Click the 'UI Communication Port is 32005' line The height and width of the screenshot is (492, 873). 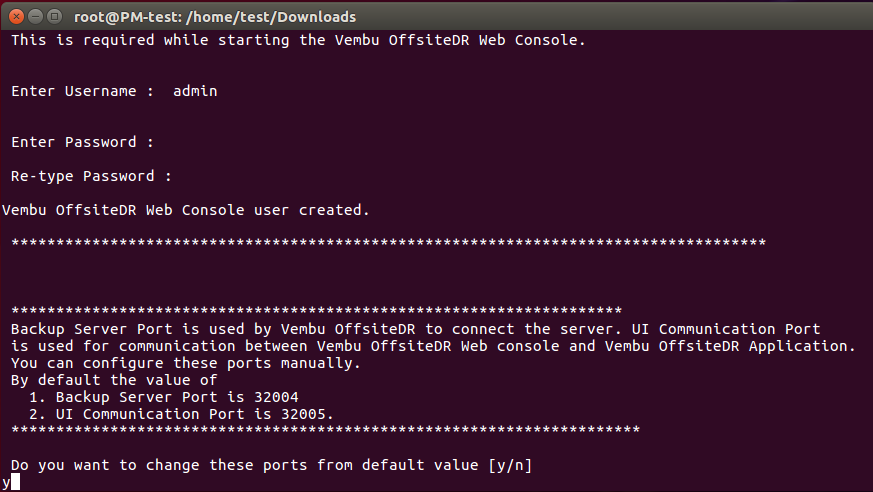point(182,414)
